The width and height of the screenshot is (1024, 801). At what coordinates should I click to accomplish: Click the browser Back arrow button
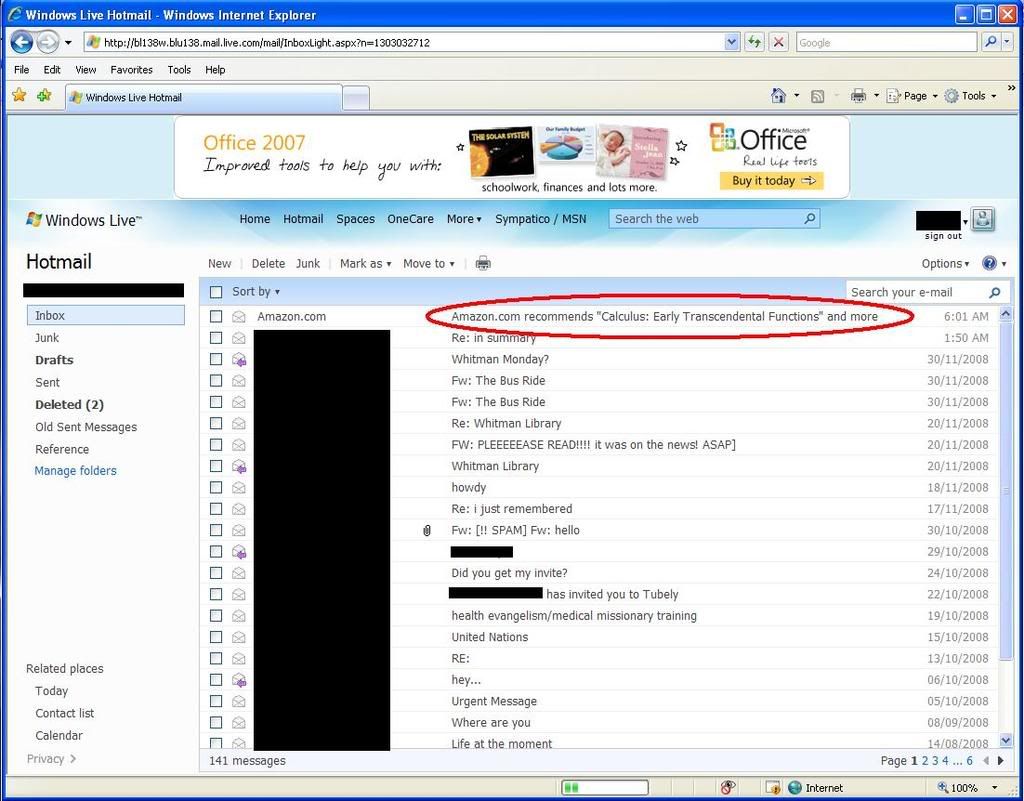click(21, 42)
